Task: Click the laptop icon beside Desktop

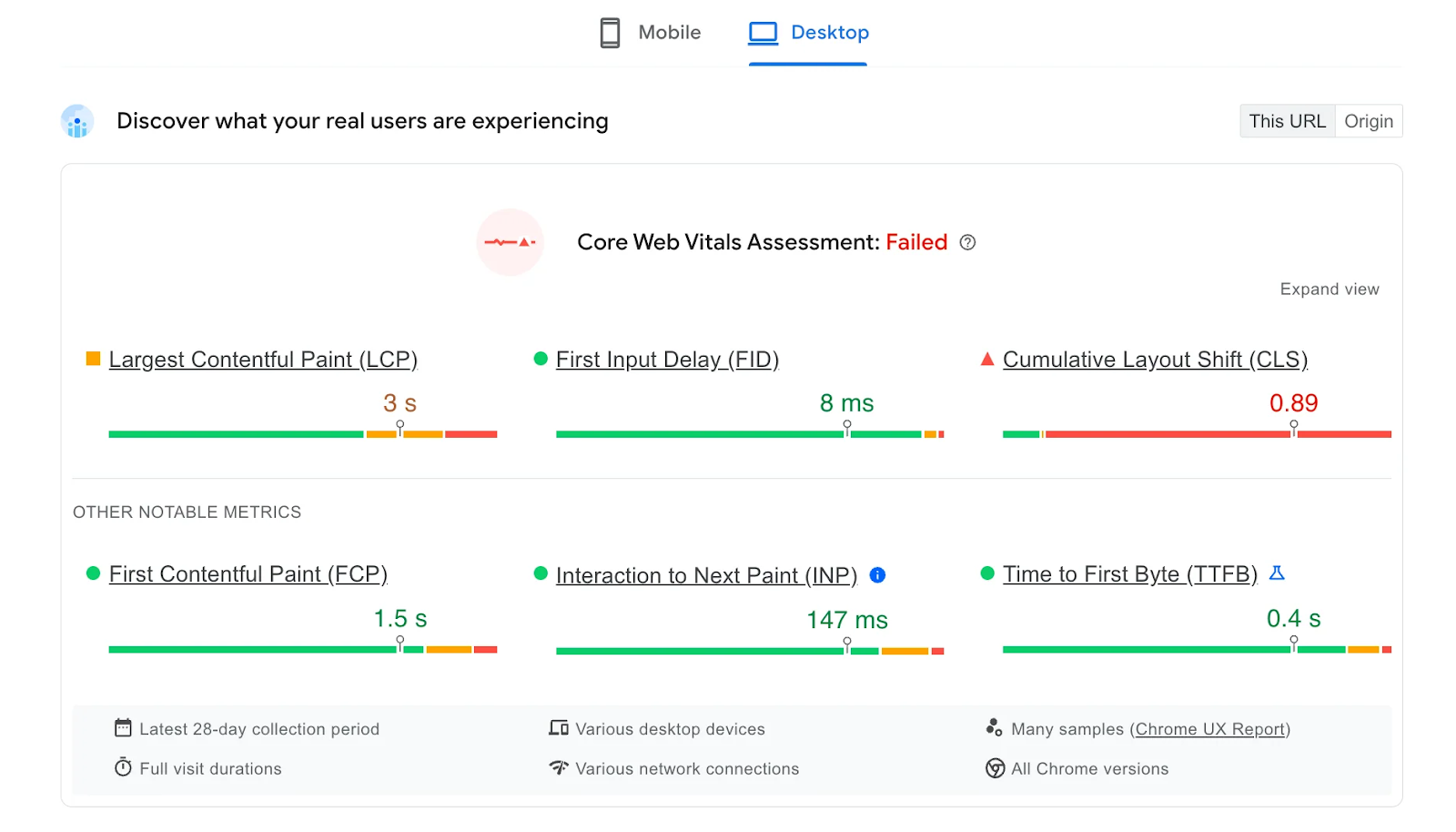Action: (x=763, y=32)
